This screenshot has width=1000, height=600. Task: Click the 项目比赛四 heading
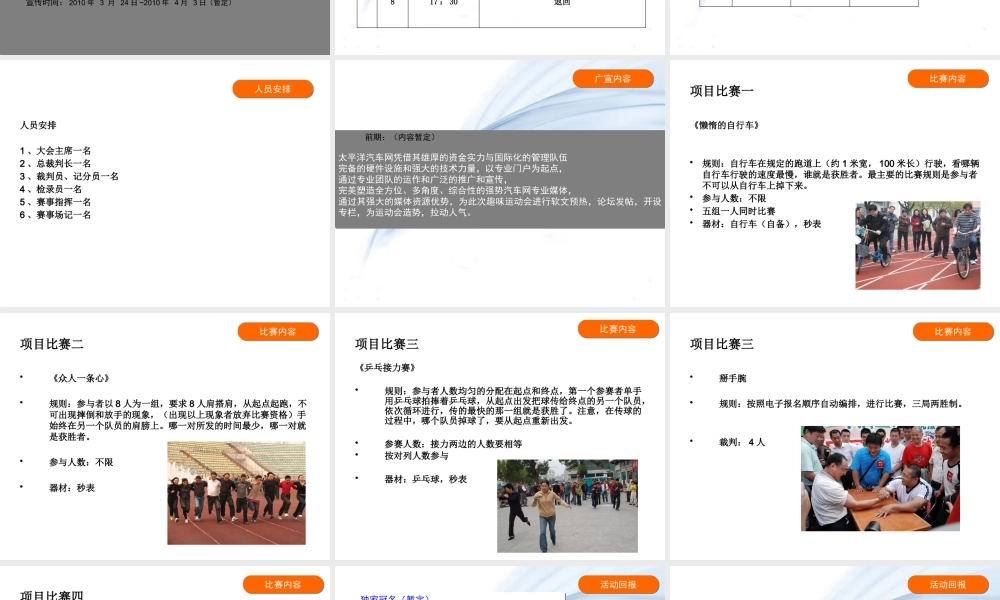click(52, 595)
